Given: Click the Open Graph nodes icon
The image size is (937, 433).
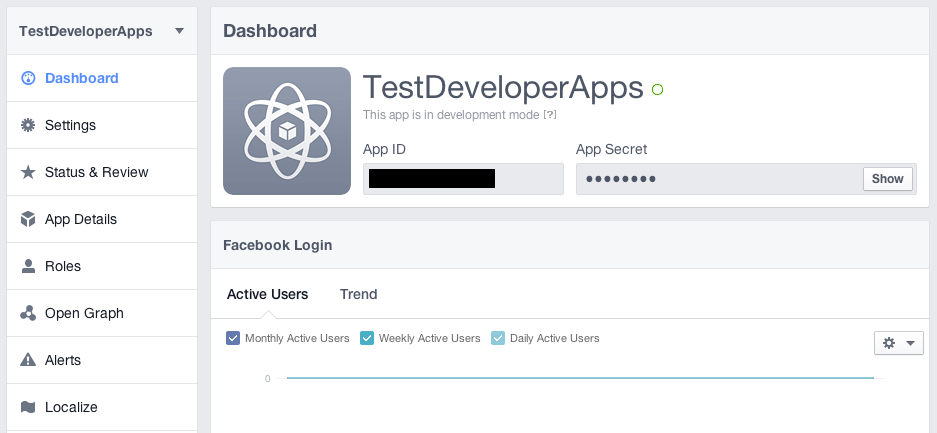Looking at the screenshot, I should point(28,313).
